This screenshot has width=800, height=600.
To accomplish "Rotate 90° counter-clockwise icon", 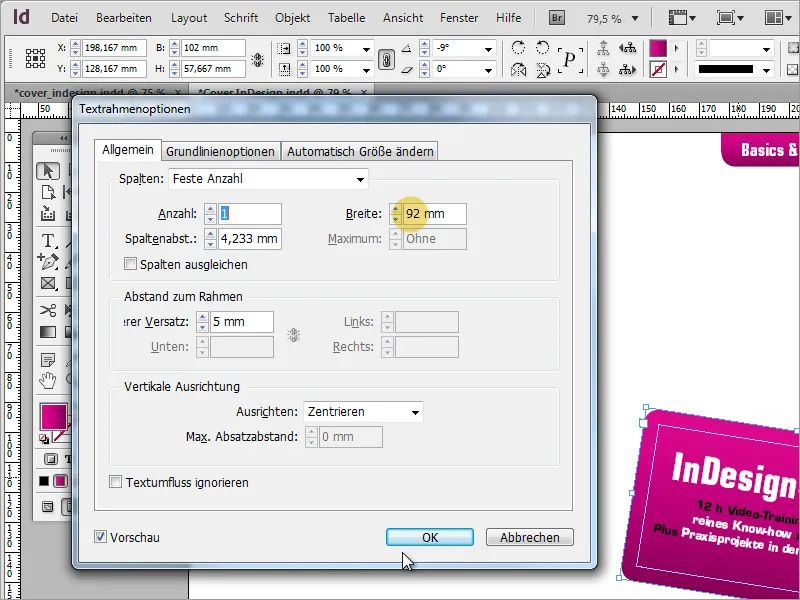I will (543, 47).
